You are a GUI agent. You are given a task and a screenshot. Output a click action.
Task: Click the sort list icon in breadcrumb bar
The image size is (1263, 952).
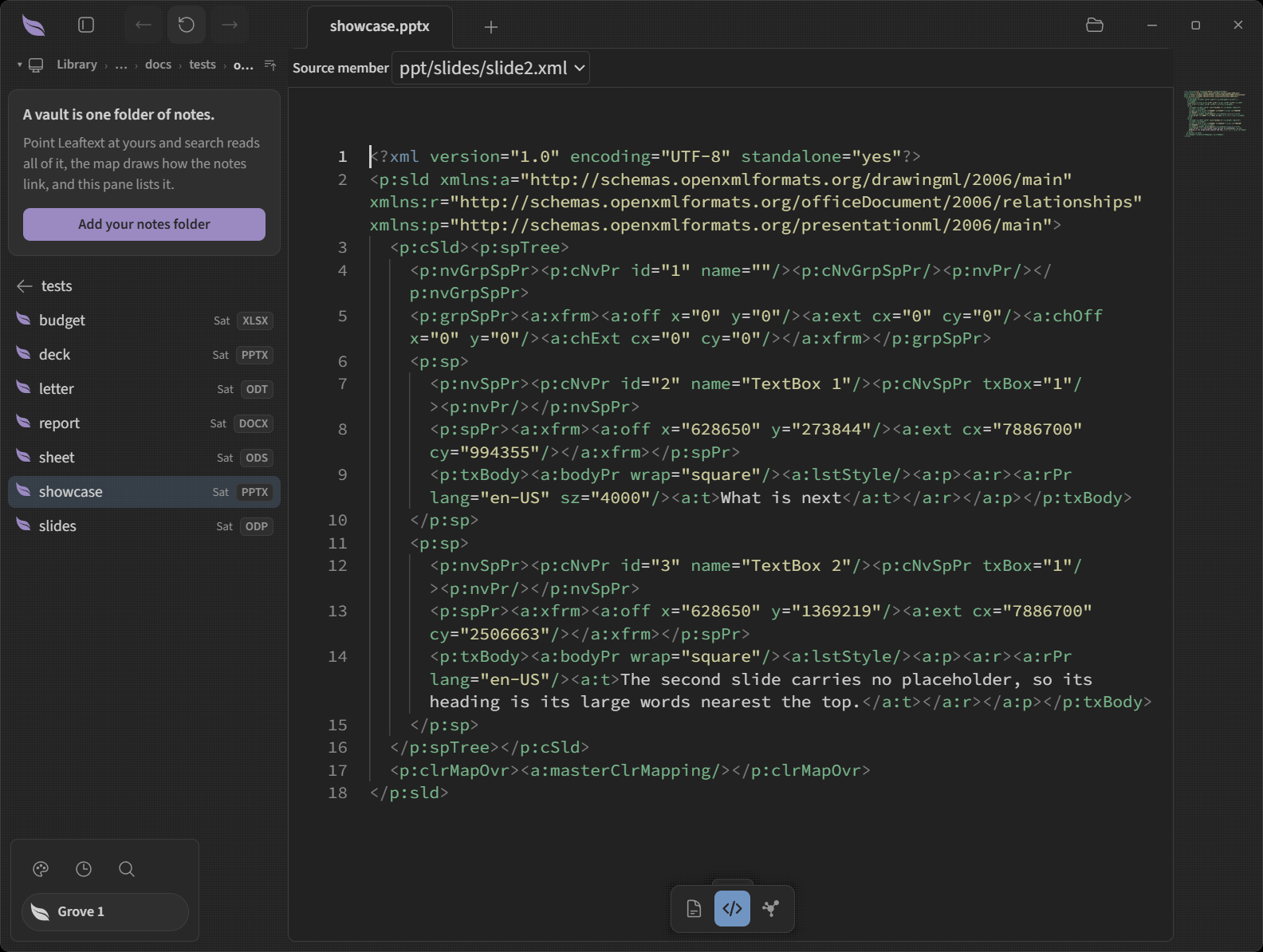(x=270, y=65)
